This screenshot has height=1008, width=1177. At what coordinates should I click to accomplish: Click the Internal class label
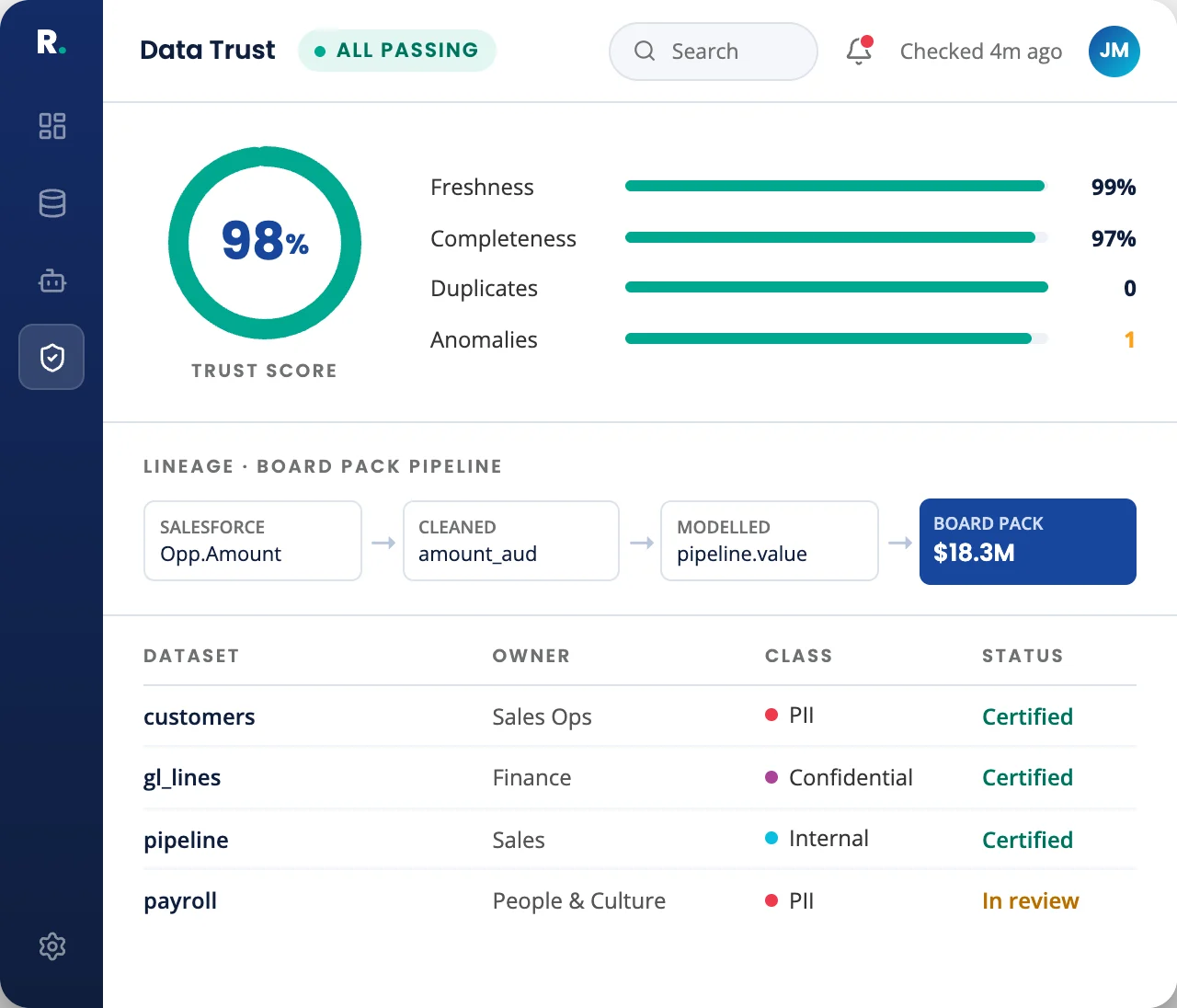point(828,838)
